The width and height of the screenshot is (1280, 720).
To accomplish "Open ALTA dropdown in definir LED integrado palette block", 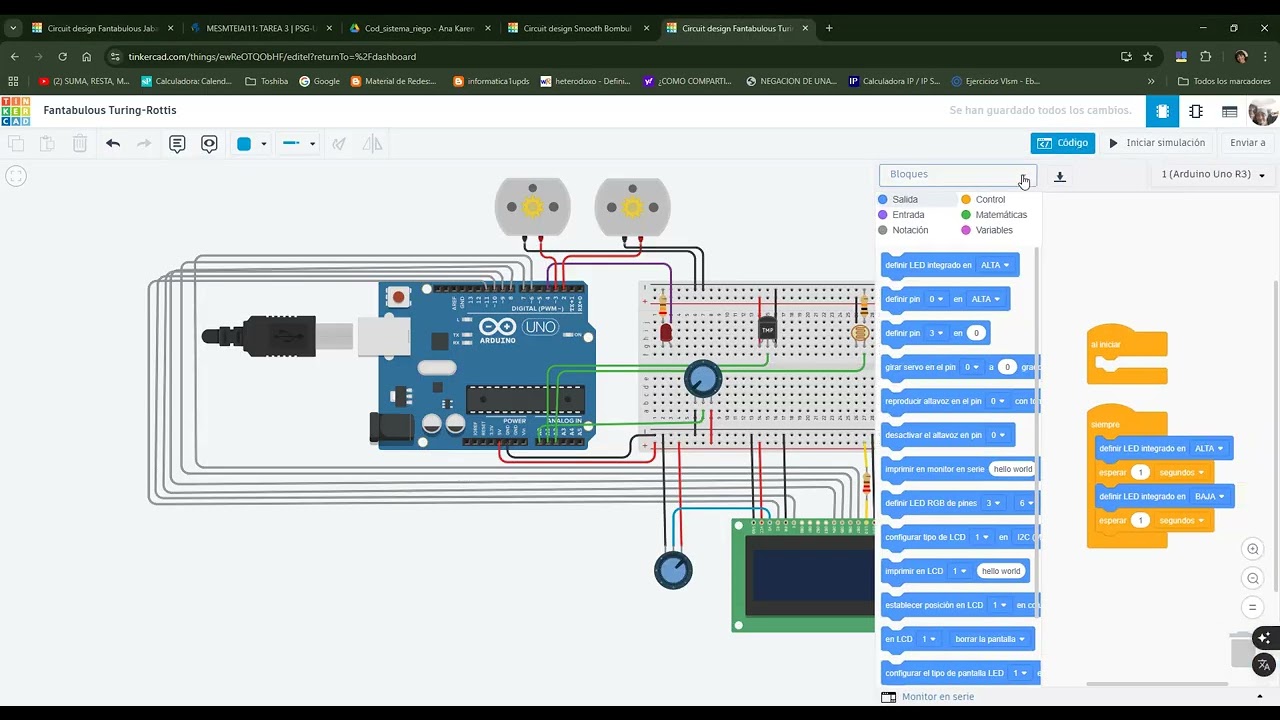I will (995, 265).
